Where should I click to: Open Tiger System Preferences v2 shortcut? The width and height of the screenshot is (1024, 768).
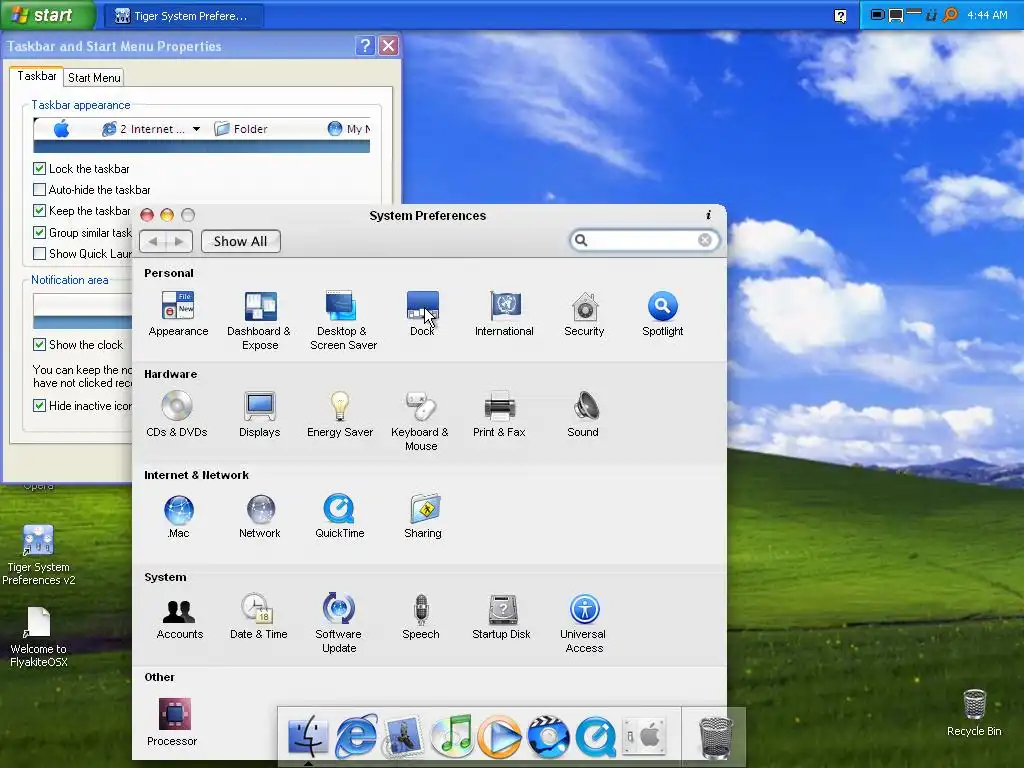pyautogui.click(x=39, y=555)
